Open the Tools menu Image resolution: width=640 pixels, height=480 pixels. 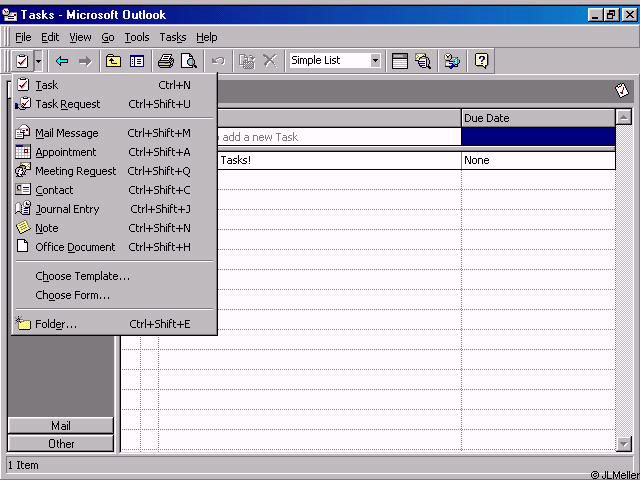[136, 37]
